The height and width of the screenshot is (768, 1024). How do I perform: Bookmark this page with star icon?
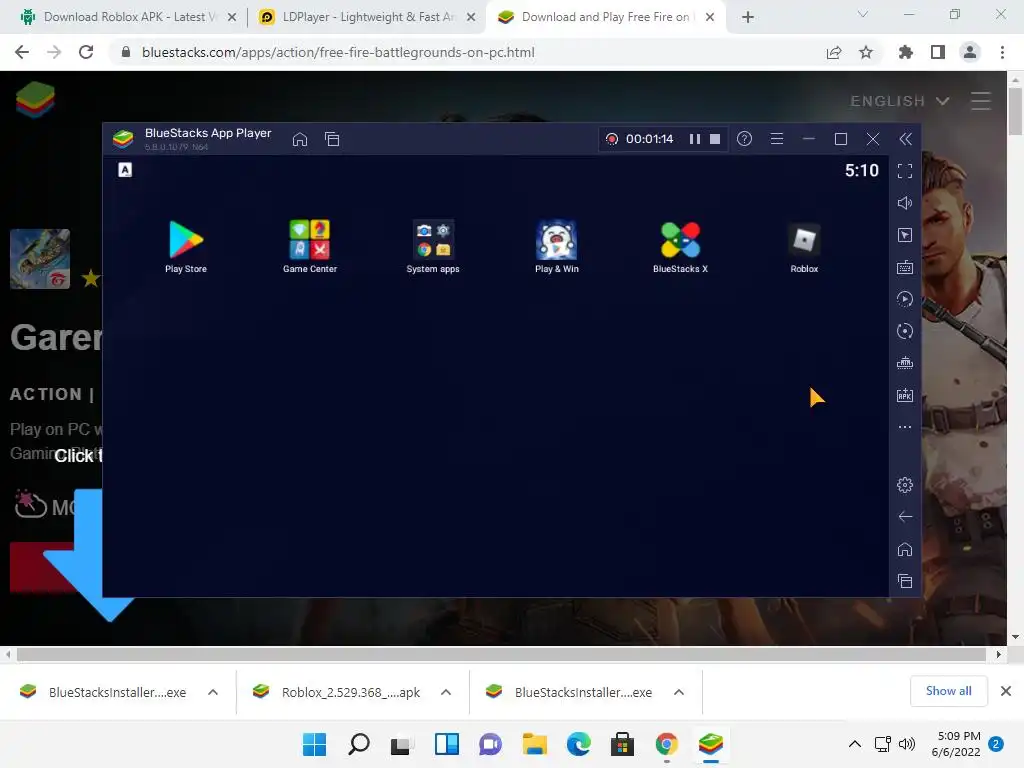(866, 52)
